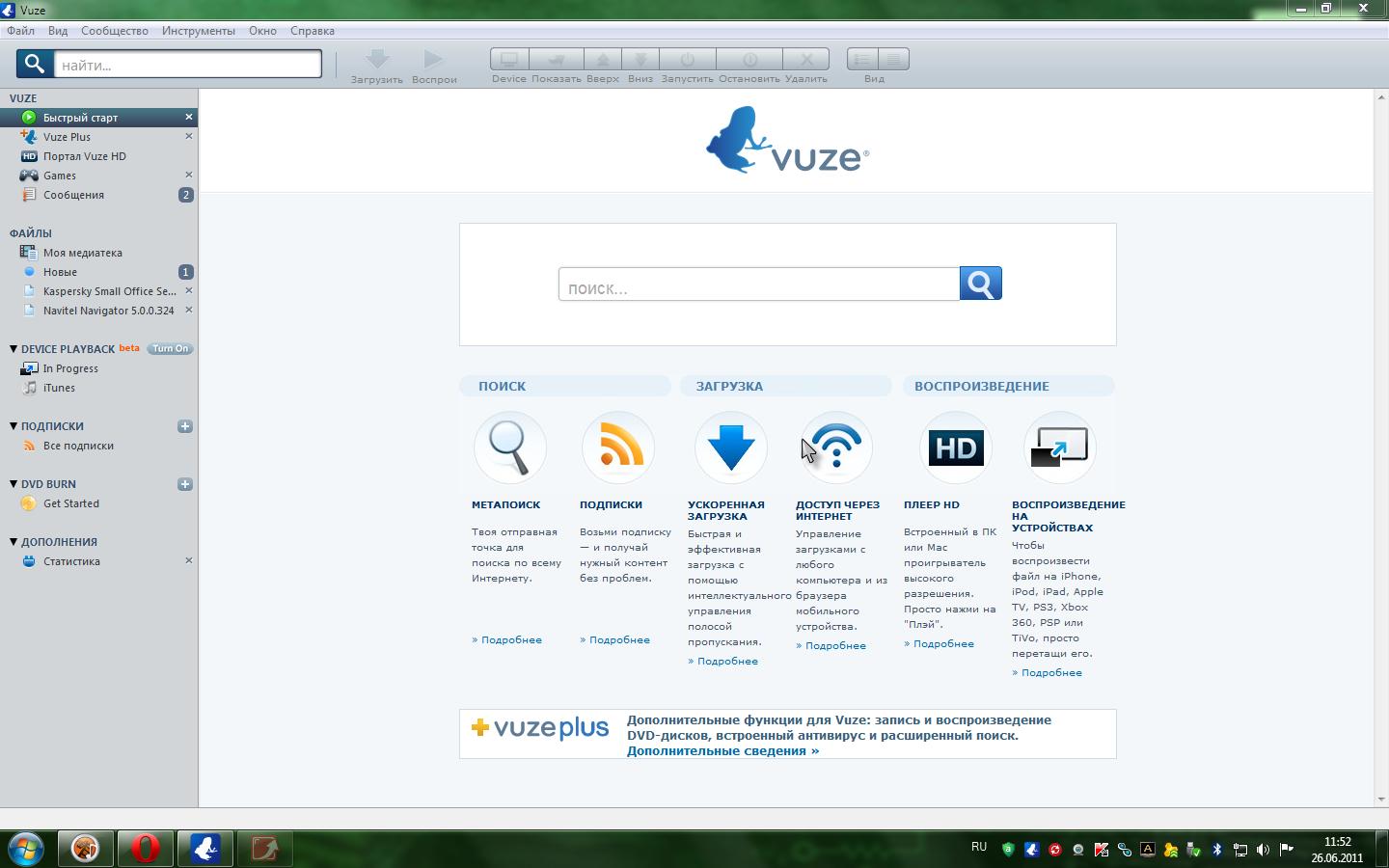Image resolution: width=1389 pixels, height=868 pixels.
Task: Open the Плеер HD icon
Action: click(x=955, y=448)
